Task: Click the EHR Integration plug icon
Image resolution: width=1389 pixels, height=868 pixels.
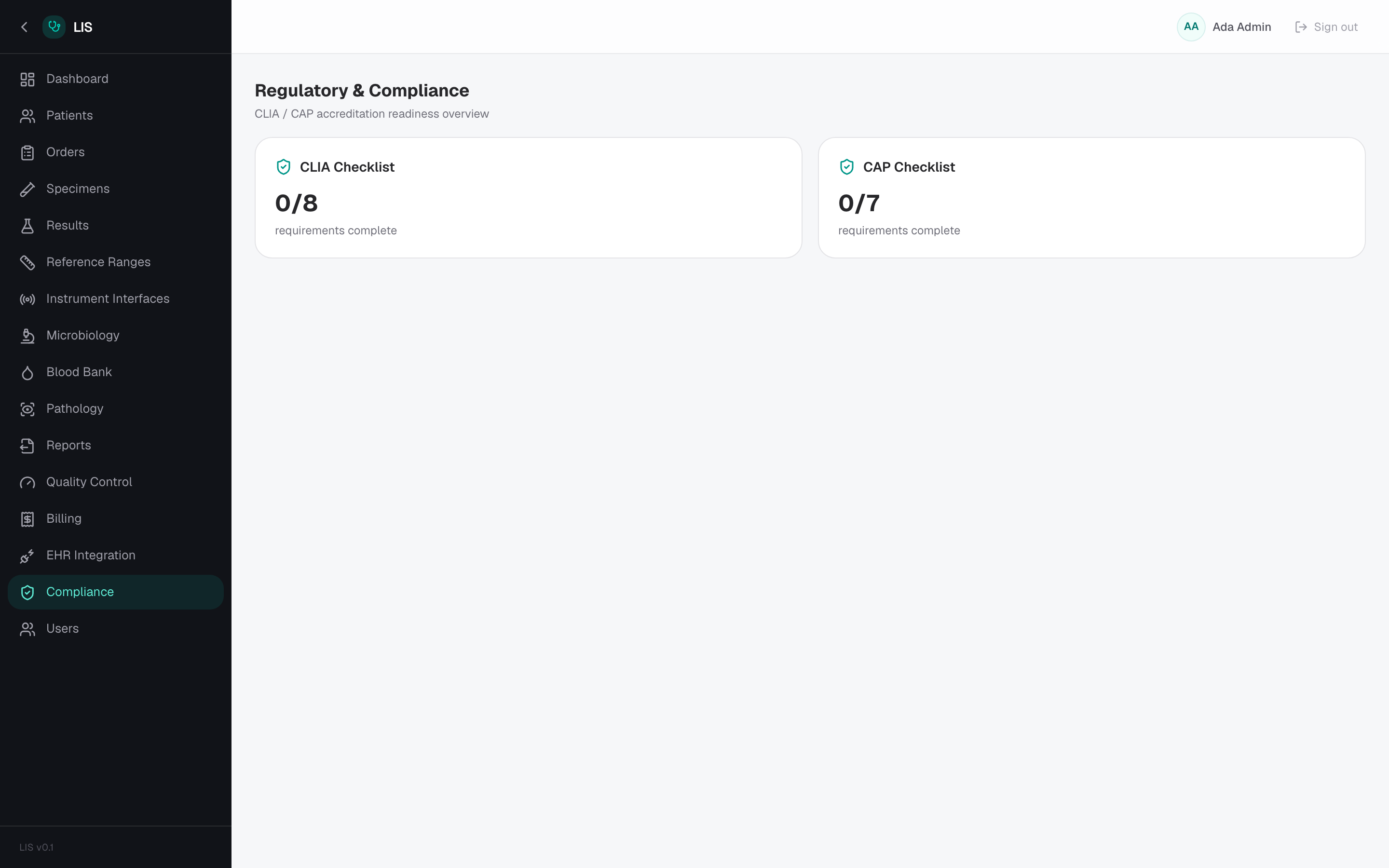Action: pyautogui.click(x=27, y=556)
